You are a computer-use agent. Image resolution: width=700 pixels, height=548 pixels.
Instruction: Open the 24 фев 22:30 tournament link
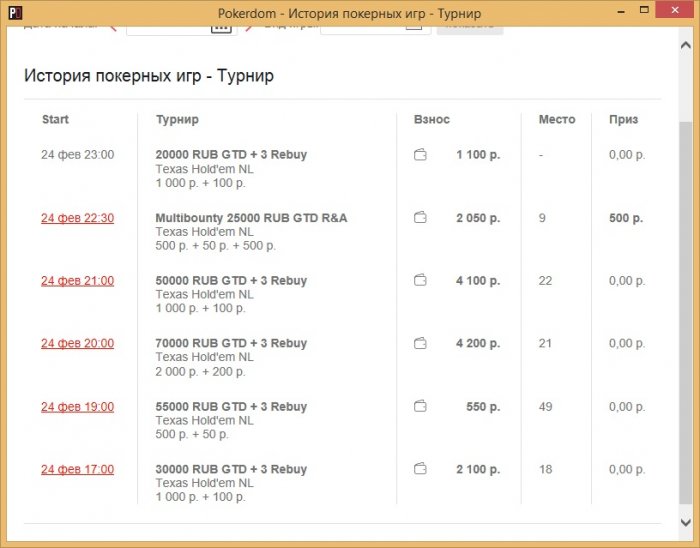pyautogui.click(x=78, y=218)
